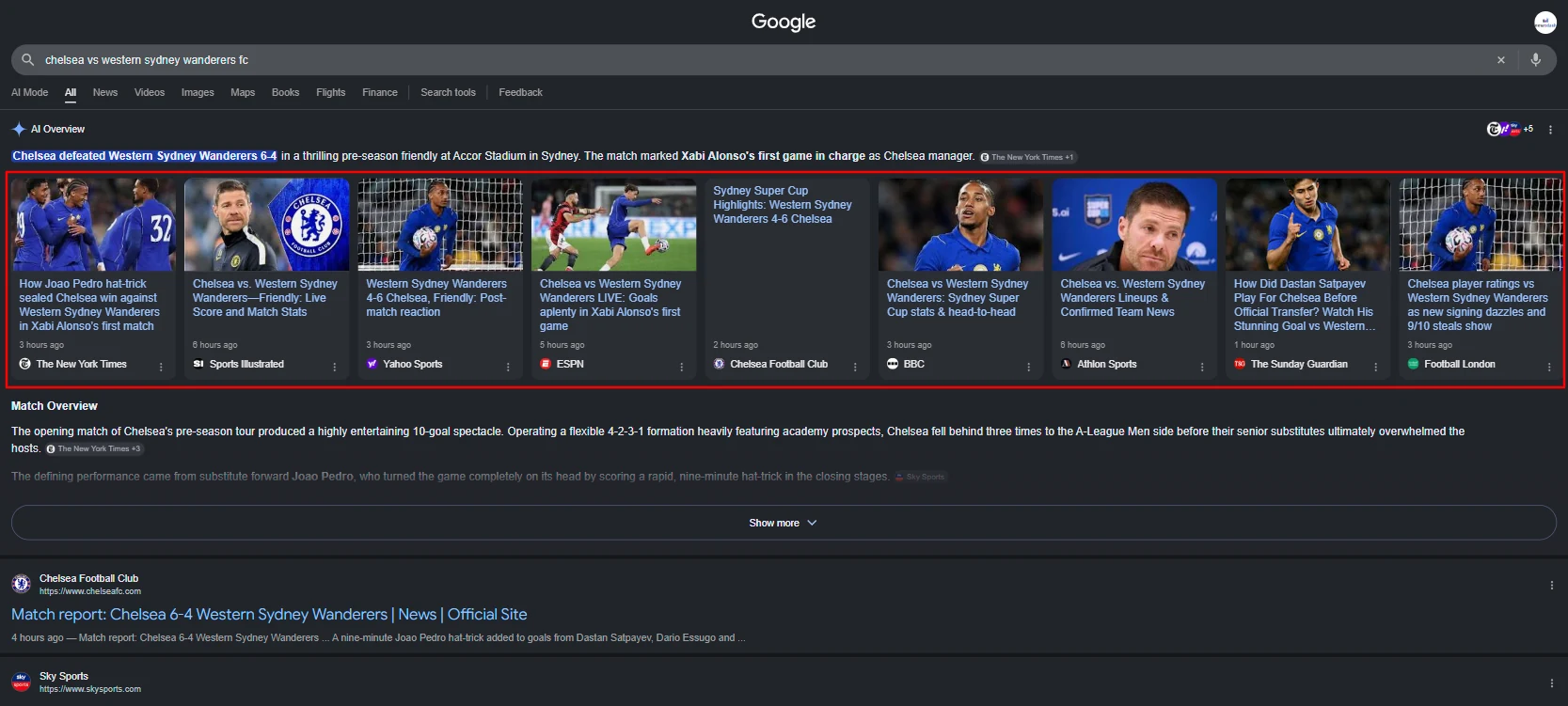Open options on Sunday Guardian card
Viewport: 1568px width, 706px height.
1375,368
